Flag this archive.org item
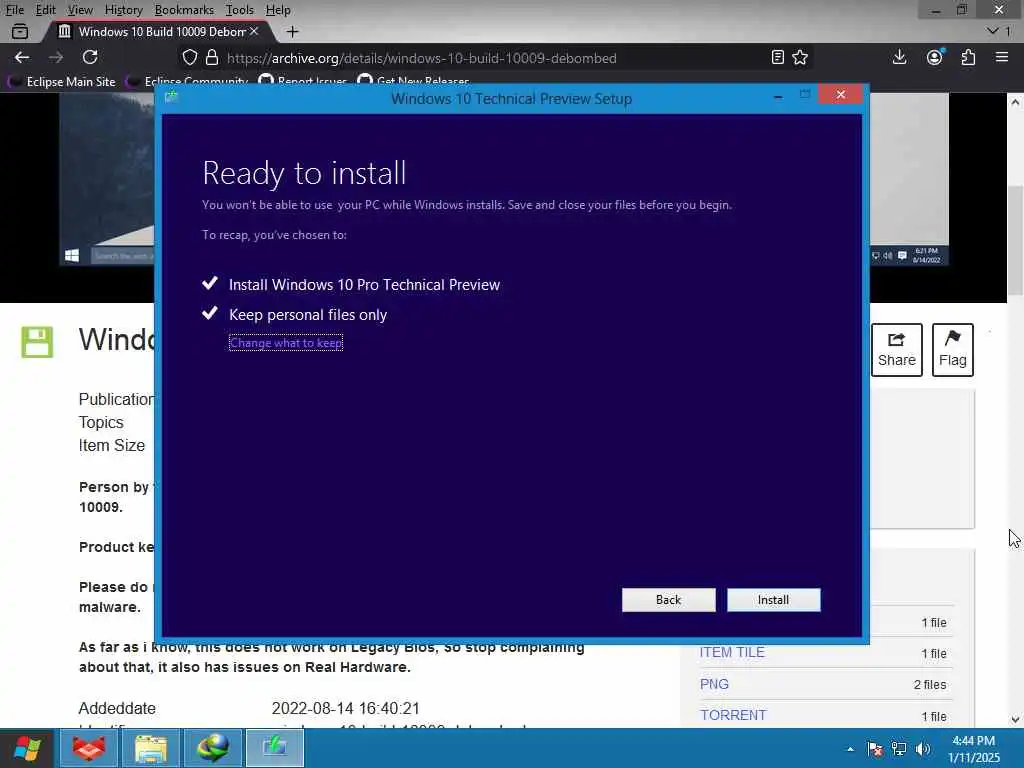 953,349
